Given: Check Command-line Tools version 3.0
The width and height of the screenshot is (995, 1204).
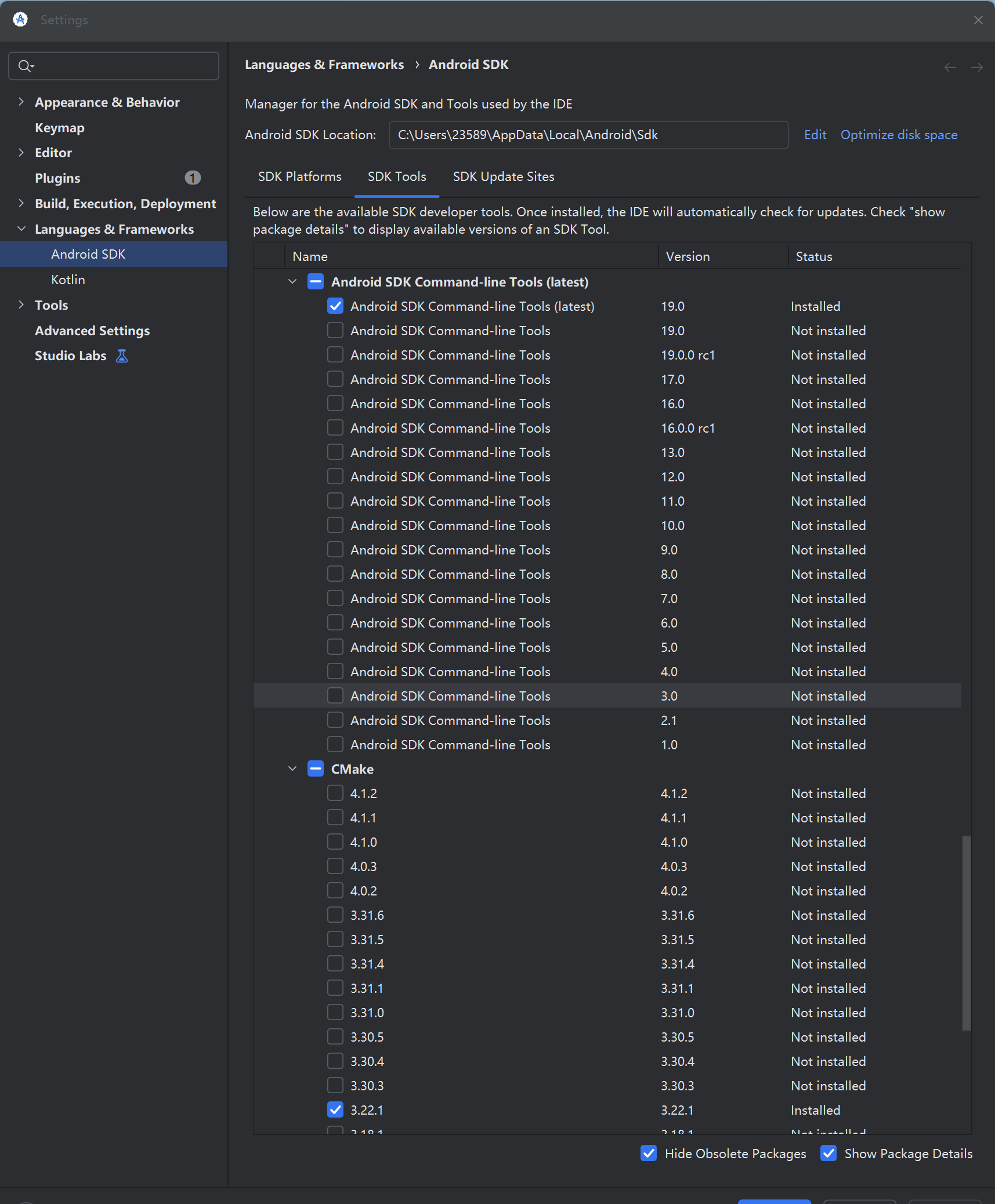Looking at the screenshot, I should click(x=335, y=696).
